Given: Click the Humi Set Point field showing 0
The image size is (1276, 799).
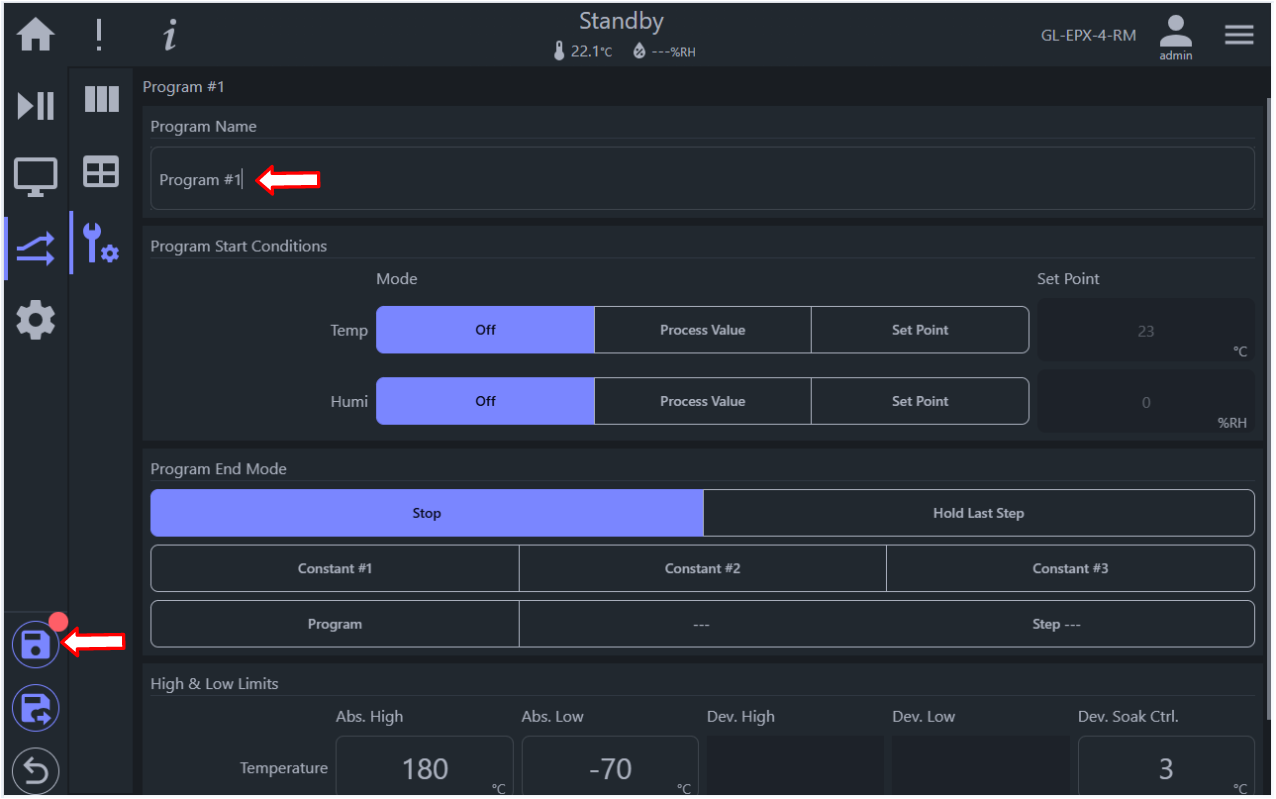Looking at the screenshot, I should pyautogui.click(x=1146, y=402).
